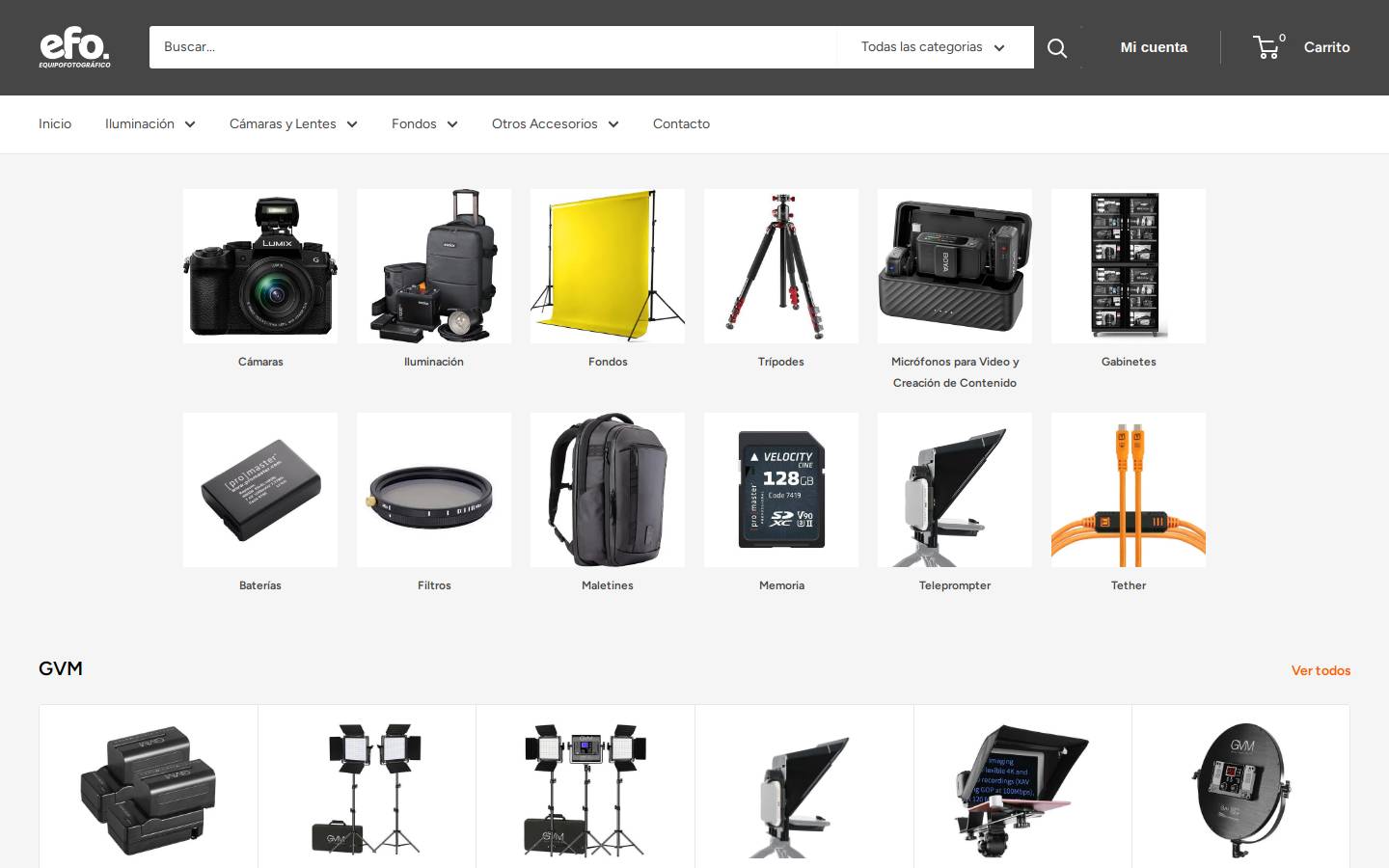This screenshot has height=868, width=1389.
Task: Open GVM teleprompter with blue text screen
Action: (x=1022, y=791)
